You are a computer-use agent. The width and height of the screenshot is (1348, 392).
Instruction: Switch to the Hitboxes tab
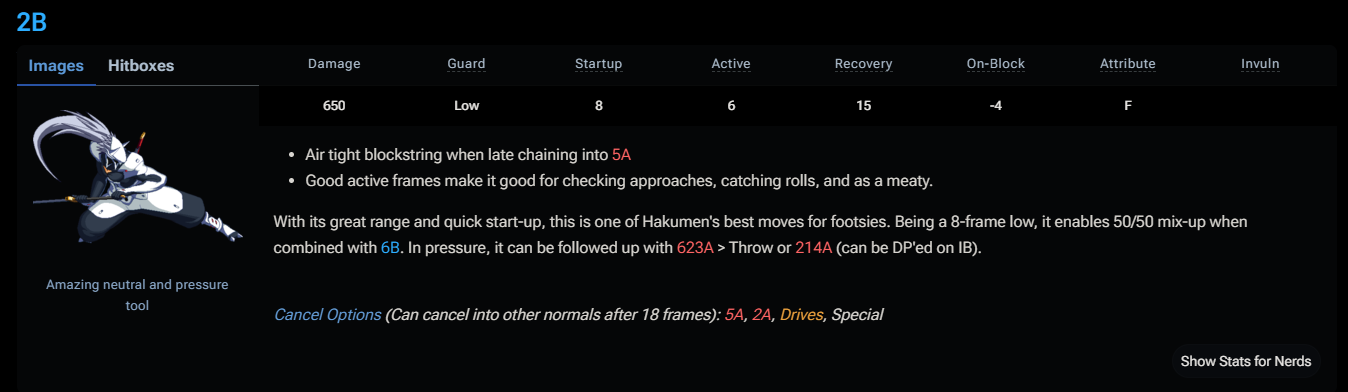pos(141,66)
